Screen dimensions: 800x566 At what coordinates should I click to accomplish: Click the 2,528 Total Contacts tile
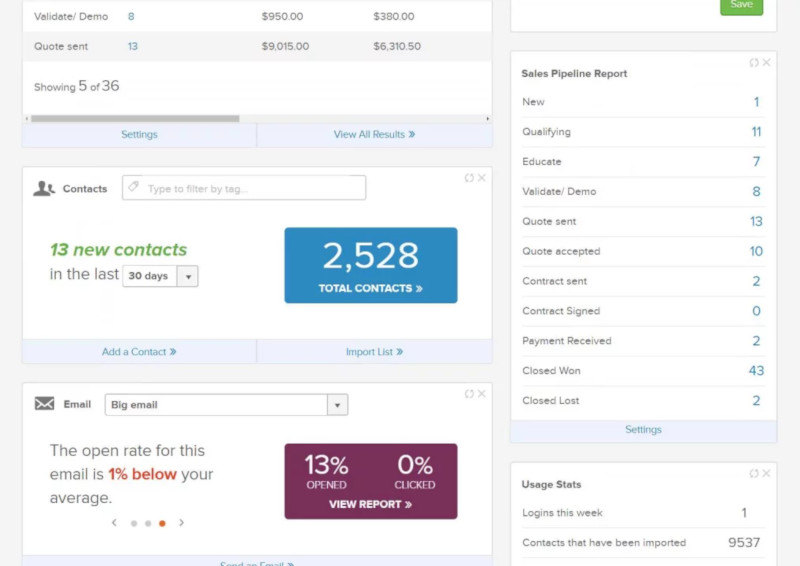click(370, 265)
